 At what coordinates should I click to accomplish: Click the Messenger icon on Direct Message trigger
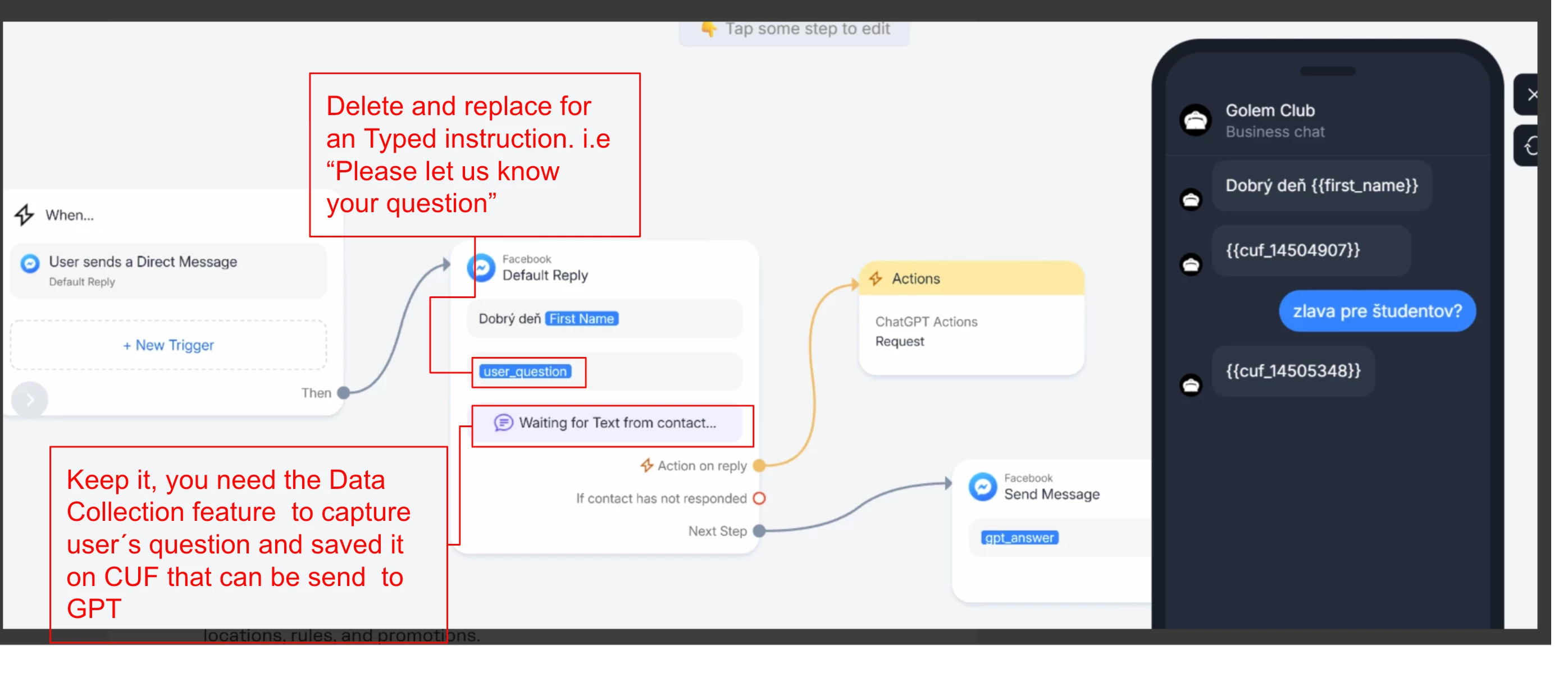30,263
